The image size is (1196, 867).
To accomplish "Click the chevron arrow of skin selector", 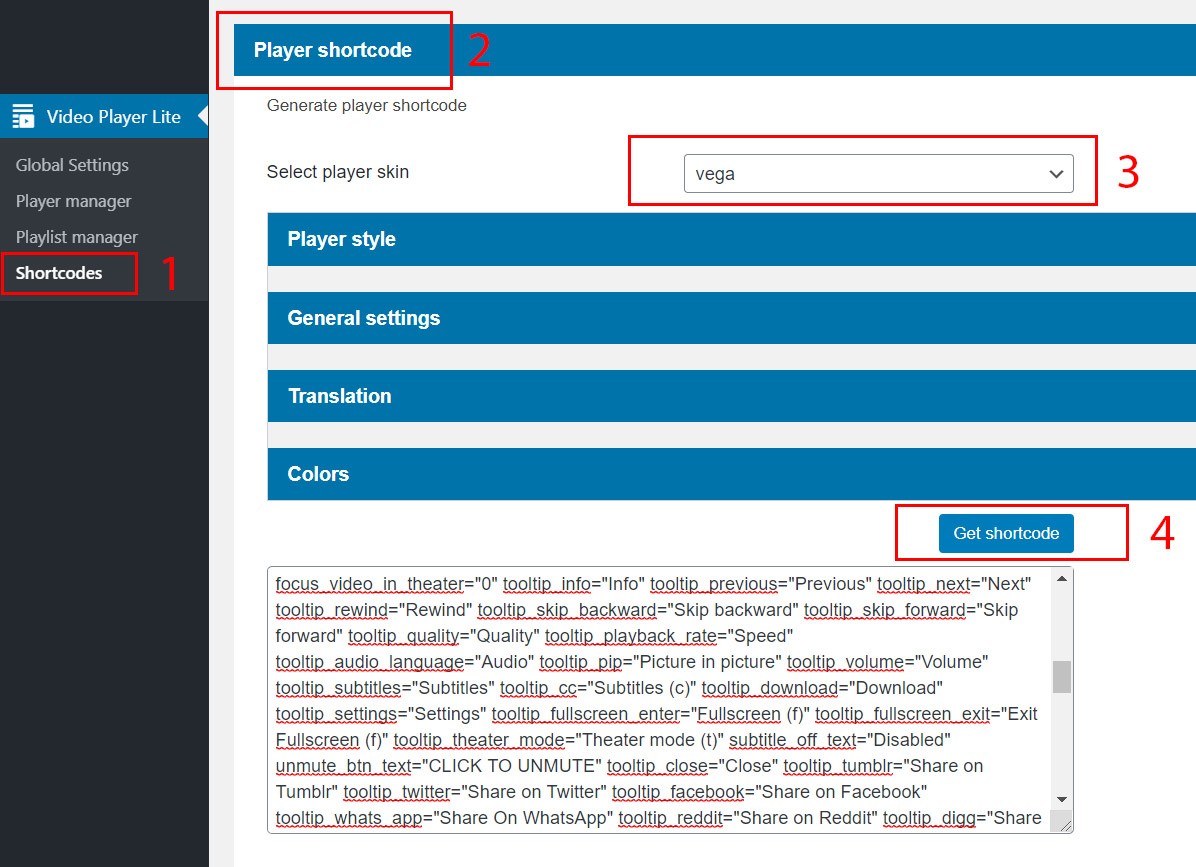I will [1055, 174].
